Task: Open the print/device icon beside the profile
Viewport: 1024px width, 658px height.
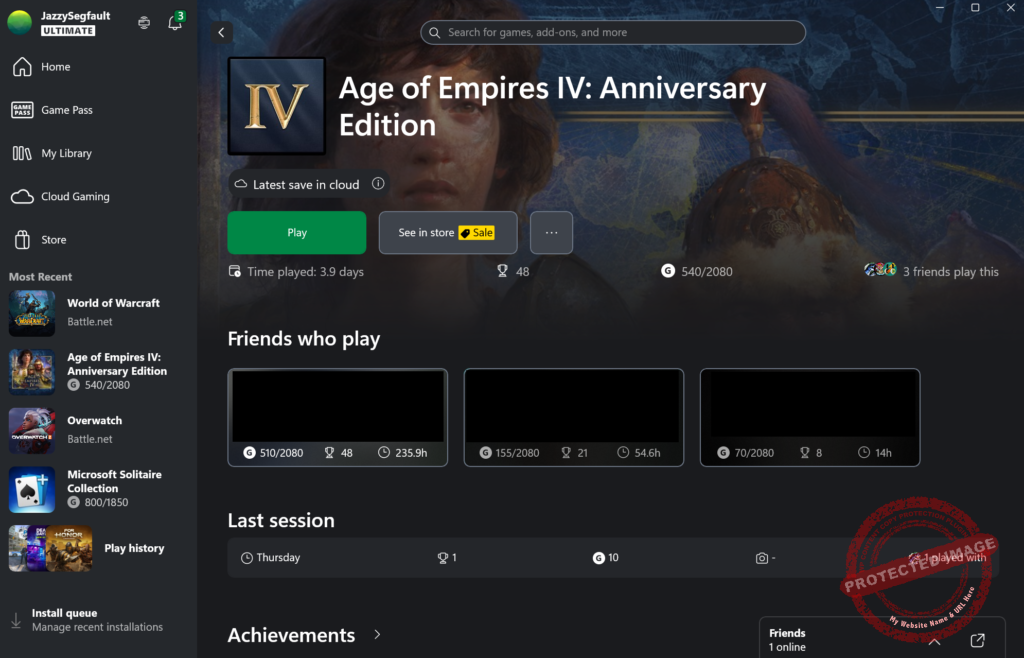Action: (x=144, y=23)
